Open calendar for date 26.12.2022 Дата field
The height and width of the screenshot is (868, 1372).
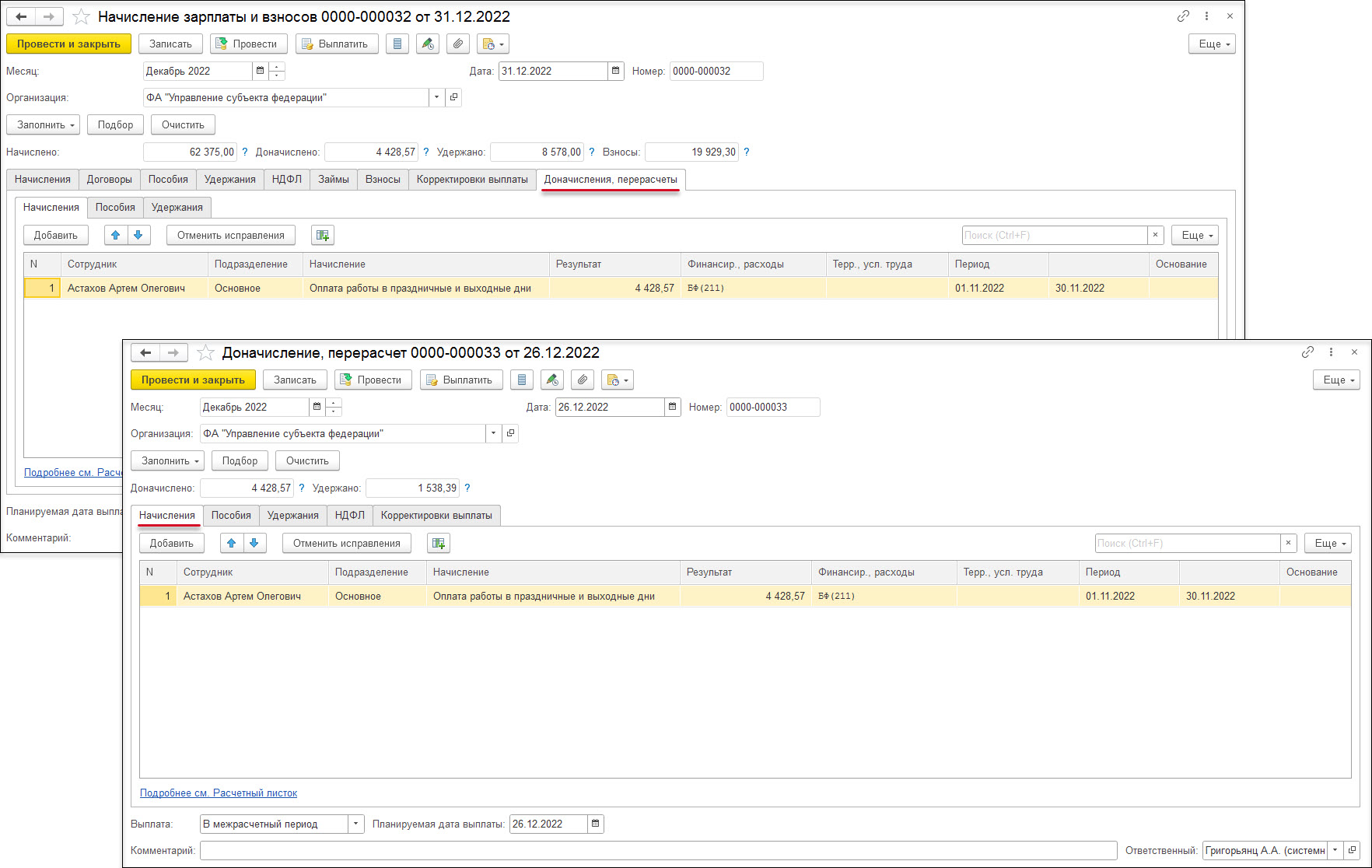coord(672,407)
